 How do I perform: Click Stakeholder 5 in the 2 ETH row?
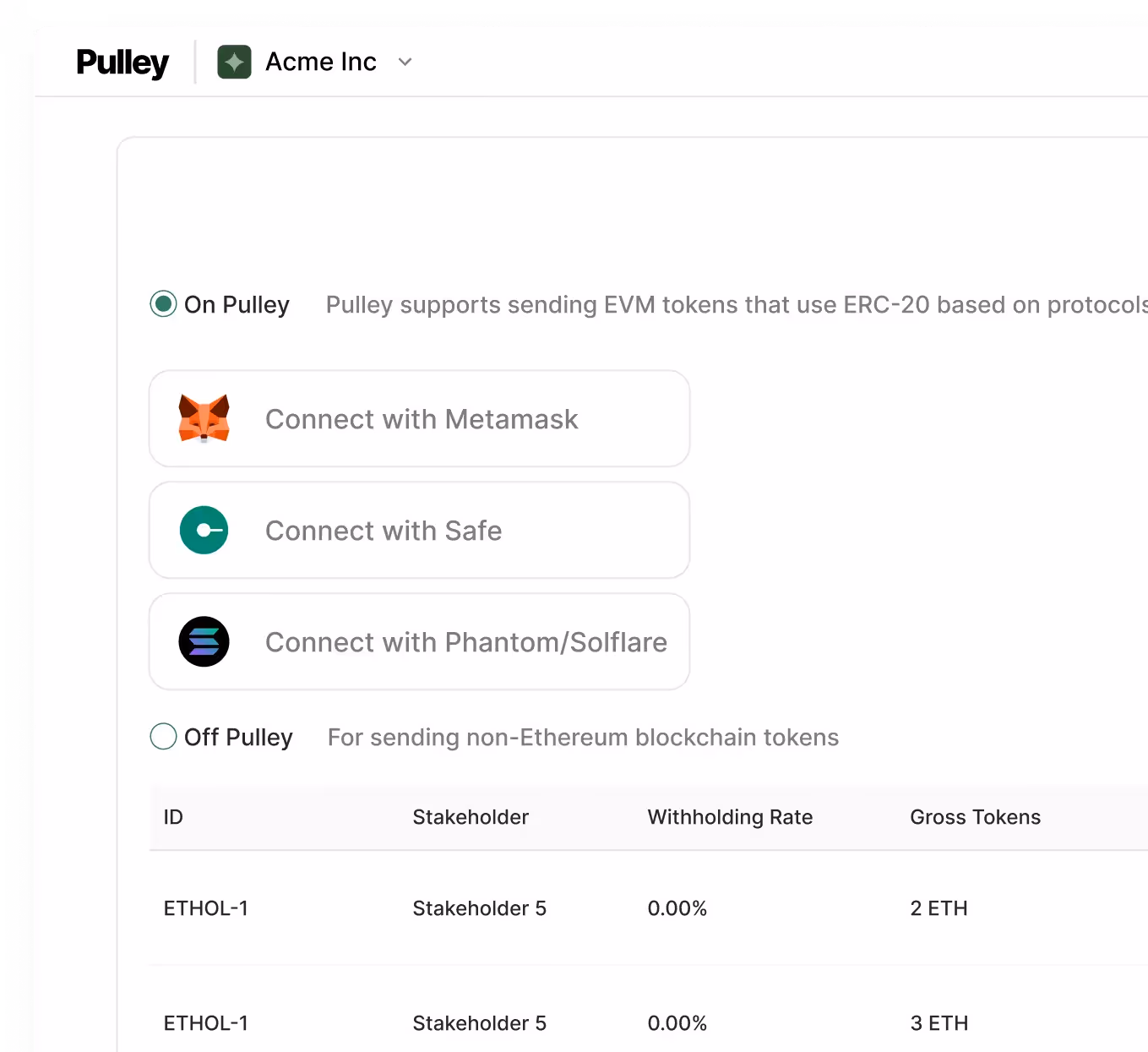coord(479,908)
